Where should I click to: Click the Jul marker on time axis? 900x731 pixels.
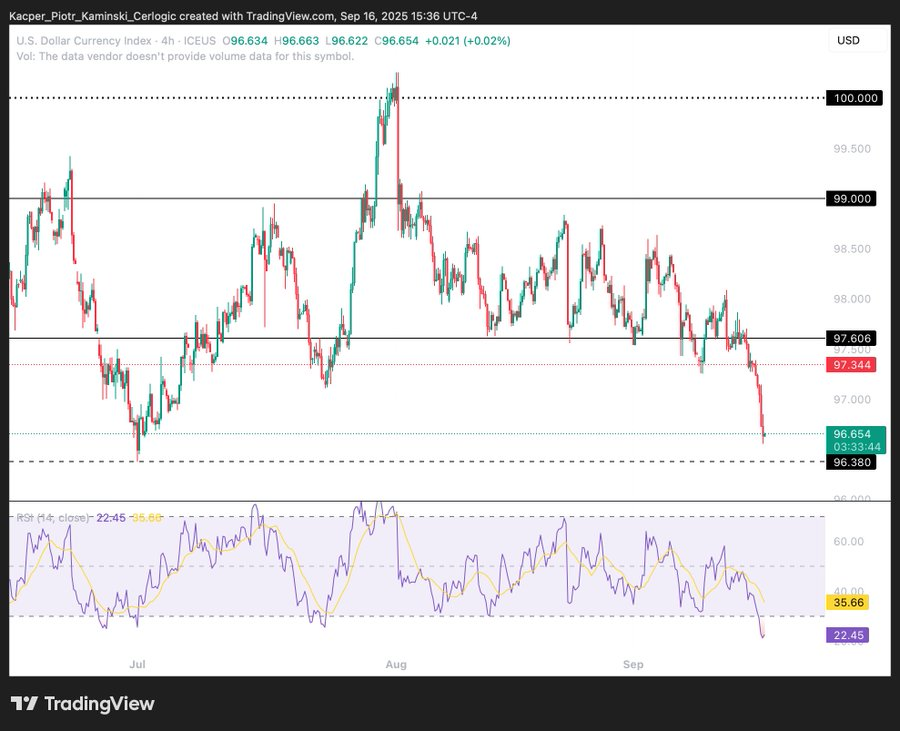tap(138, 664)
